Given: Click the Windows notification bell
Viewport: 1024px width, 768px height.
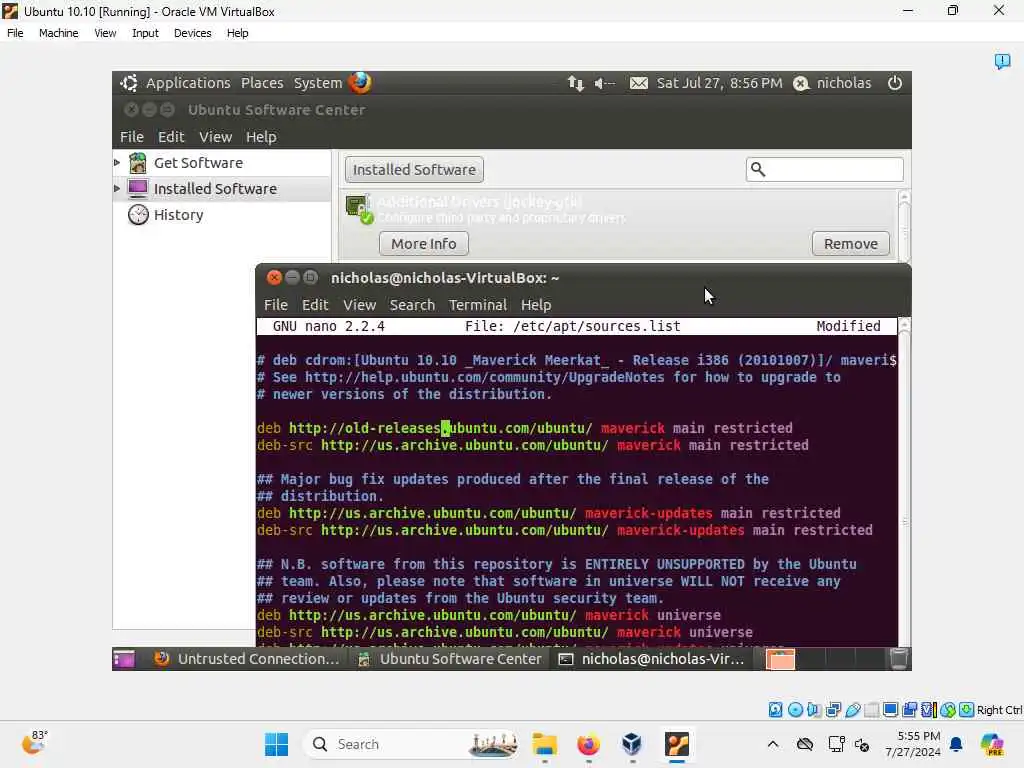Looking at the screenshot, I should pos(955,744).
